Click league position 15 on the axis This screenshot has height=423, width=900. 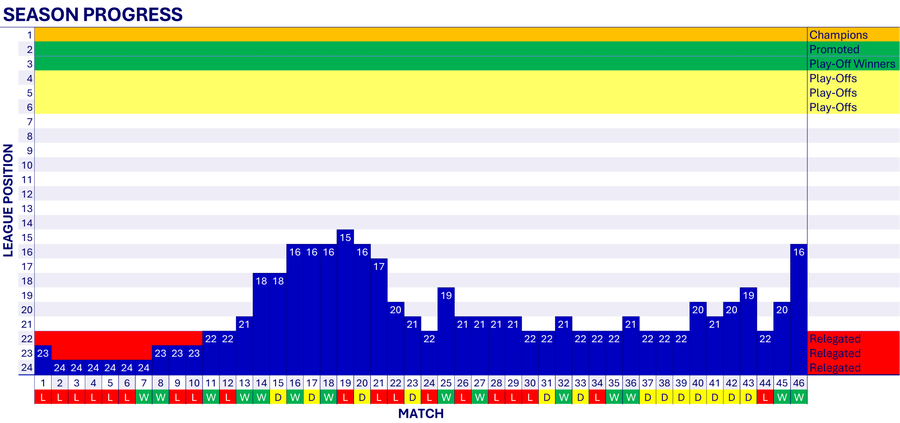pos(27,238)
